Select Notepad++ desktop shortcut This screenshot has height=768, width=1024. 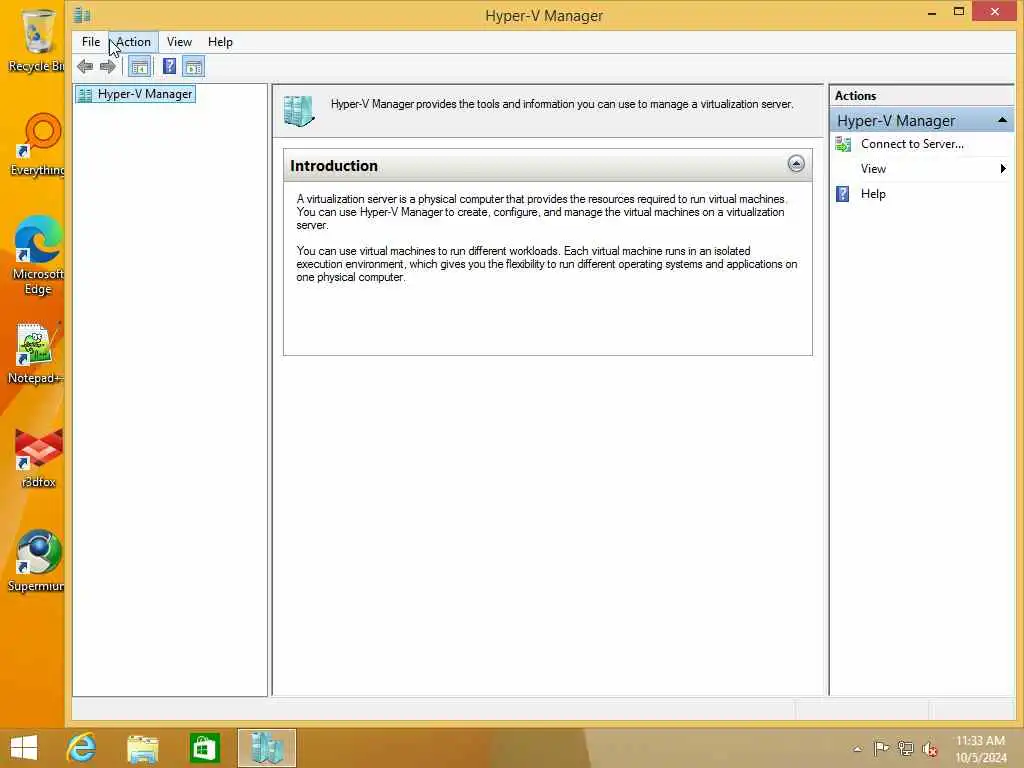tap(36, 353)
